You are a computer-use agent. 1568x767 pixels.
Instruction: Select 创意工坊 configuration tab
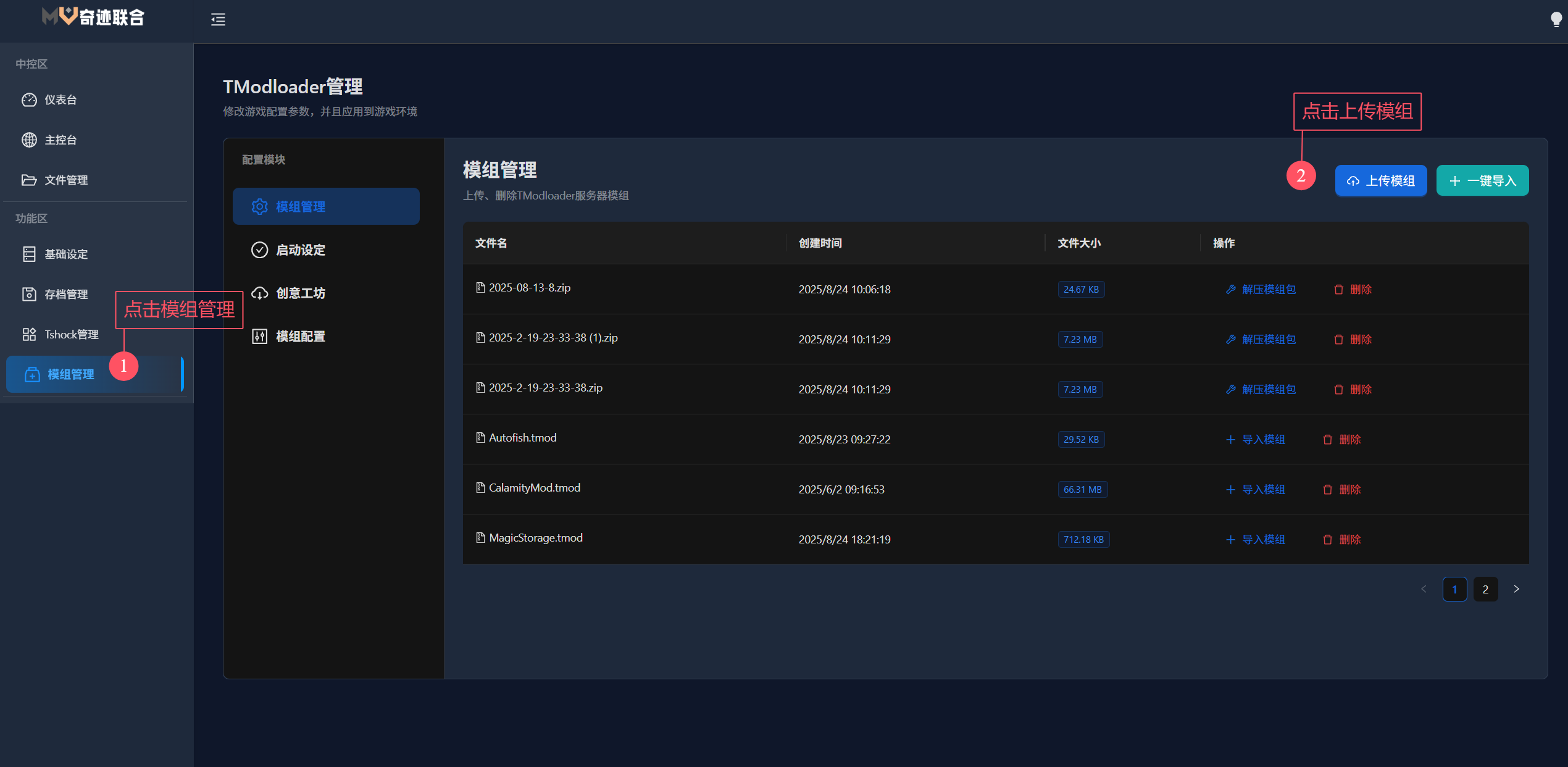pos(300,293)
